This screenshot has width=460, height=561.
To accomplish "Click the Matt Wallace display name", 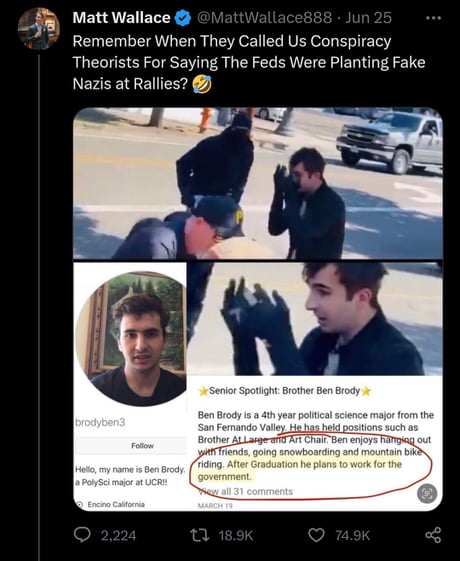I will tap(121, 18).
